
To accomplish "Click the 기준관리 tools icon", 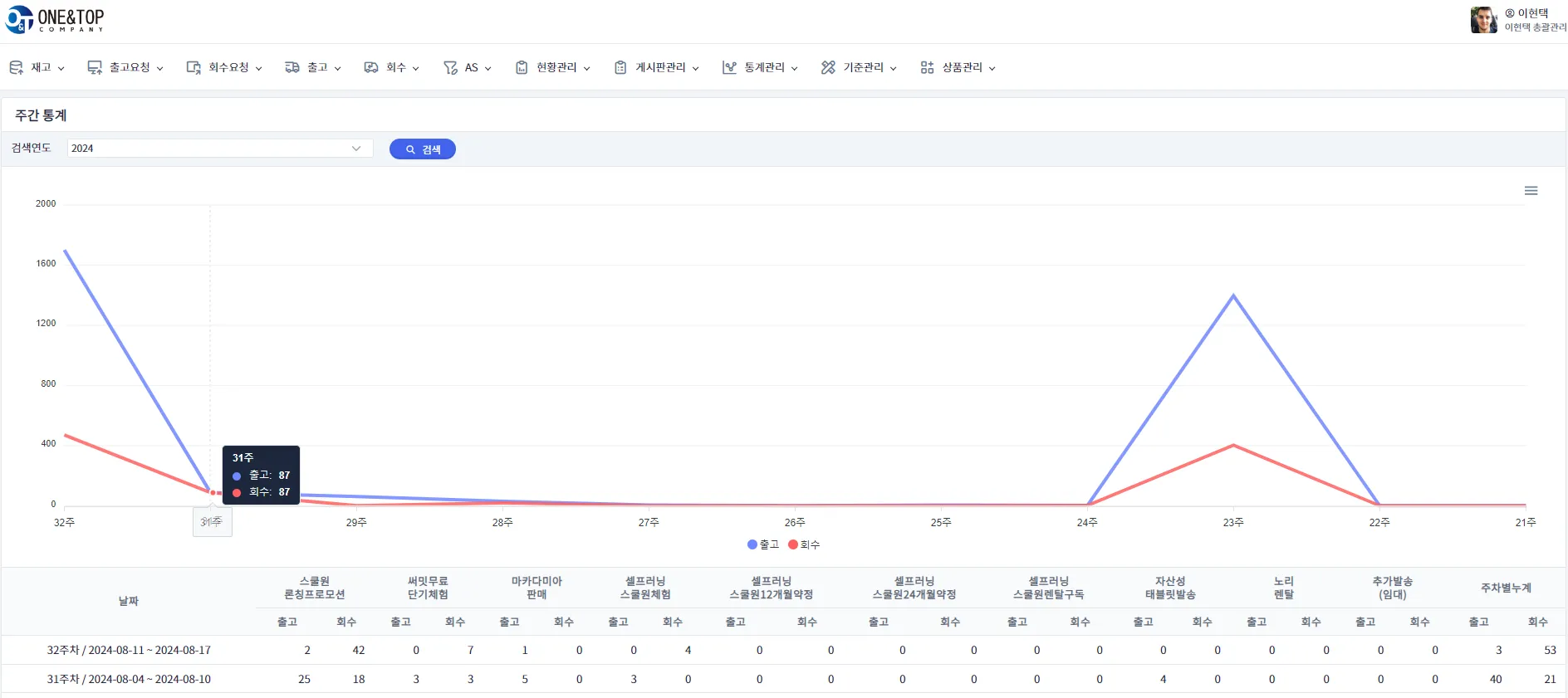I will pyautogui.click(x=828, y=67).
